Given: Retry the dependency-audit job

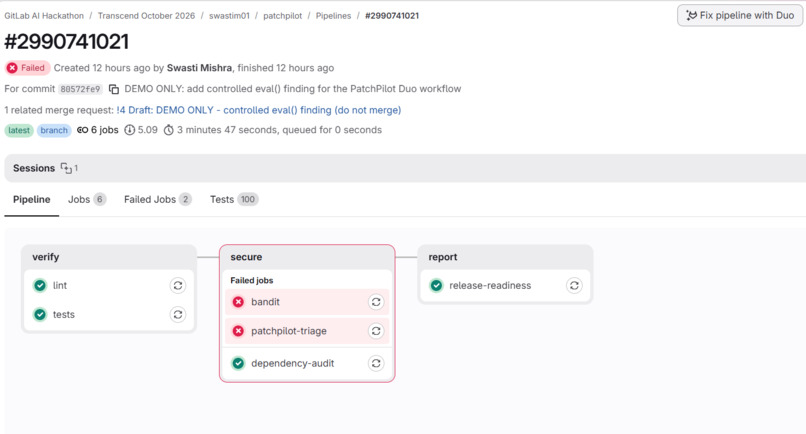Looking at the screenshot, I should pos(376,363).
